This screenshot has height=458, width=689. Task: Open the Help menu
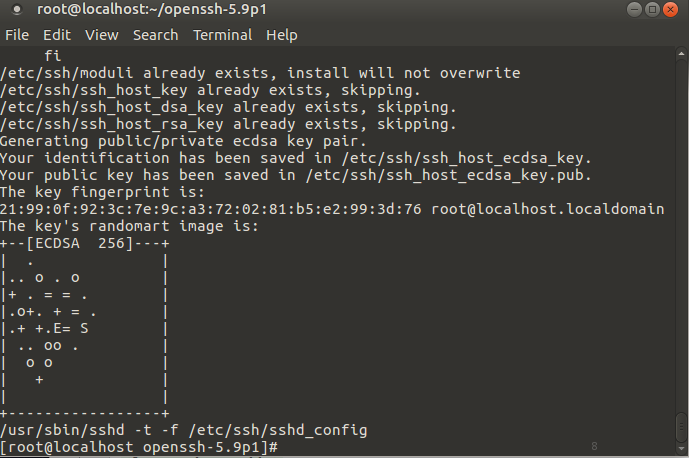click(282, 35)
